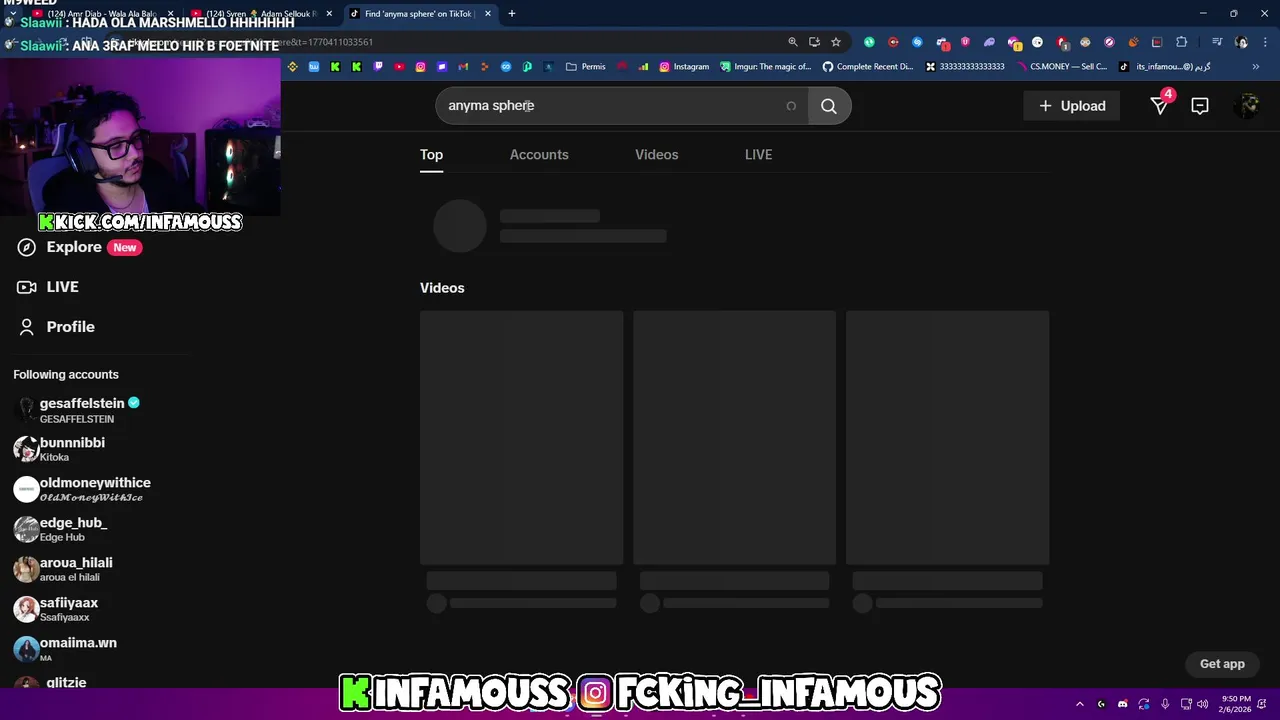
Task: Open the Twitch bookmark icon
Action: [x=378, y=67]
